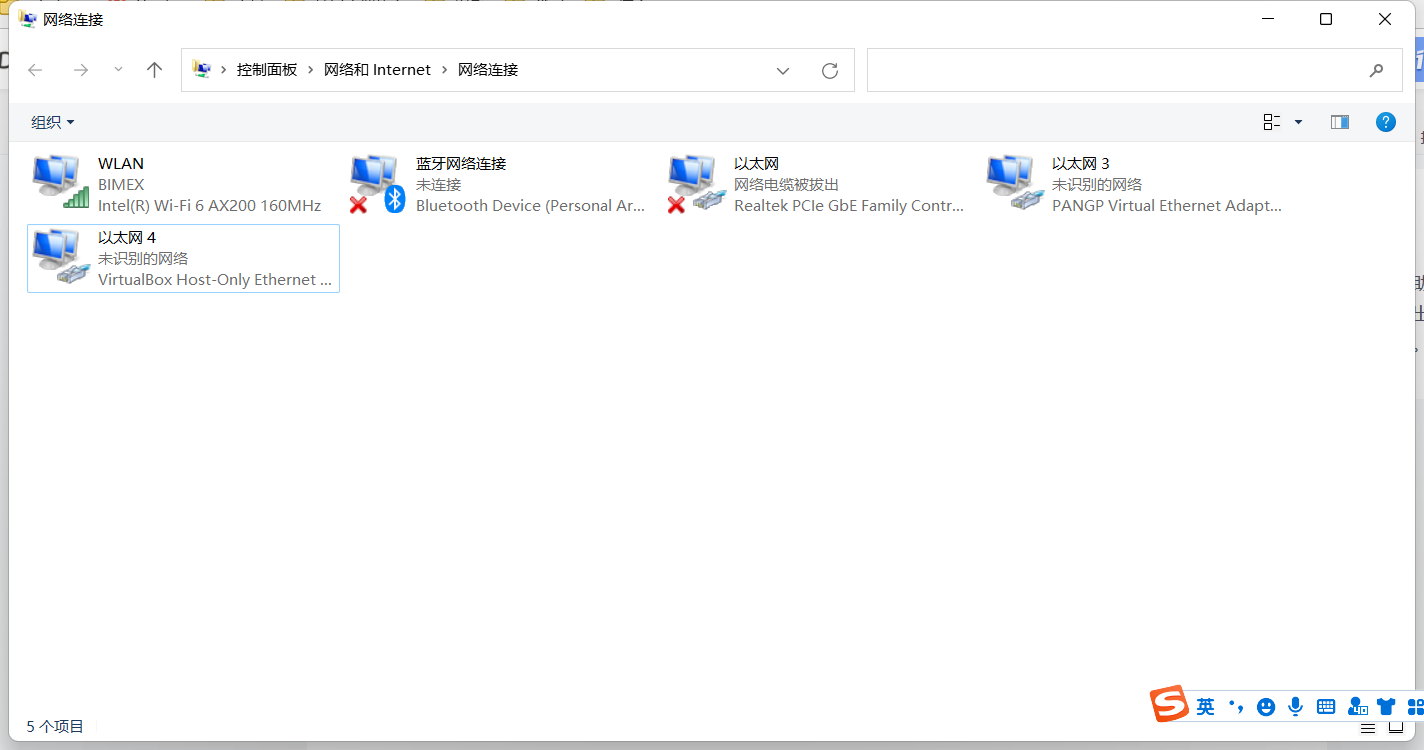Switch to large icons view in status bar

click(x=1396, y=728)
